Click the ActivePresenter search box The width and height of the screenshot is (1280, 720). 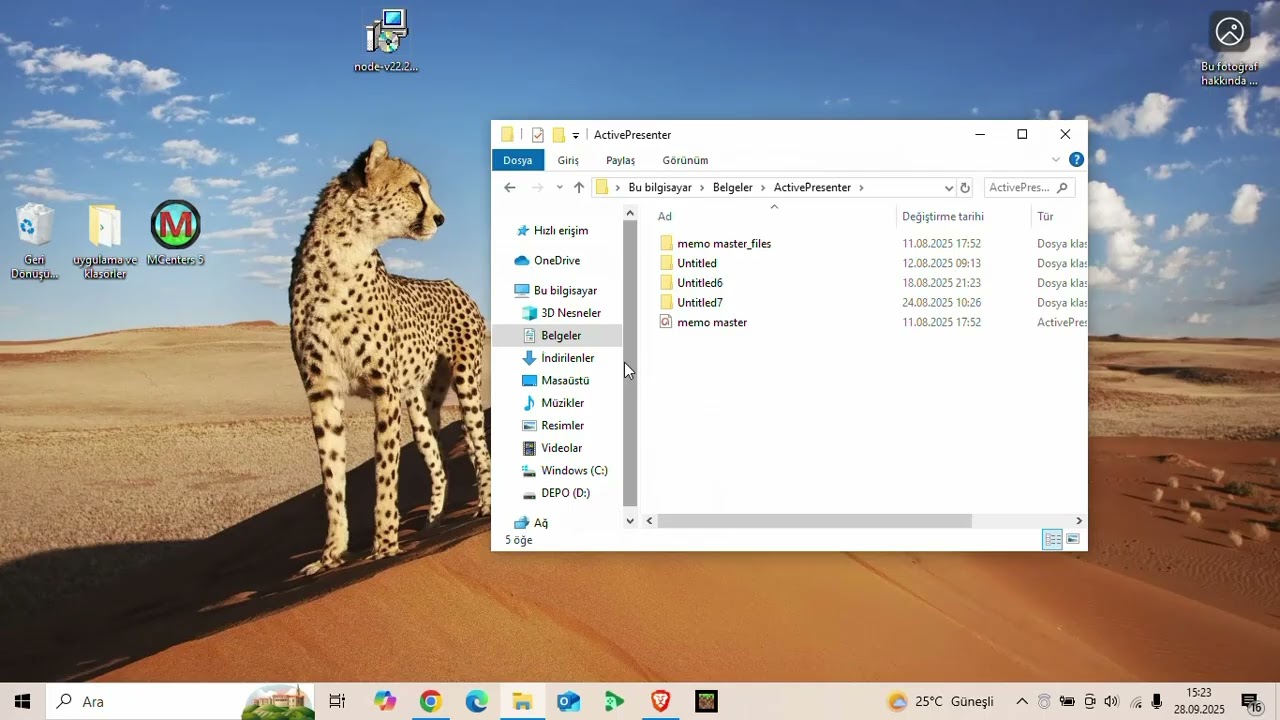[x=1028, y=188]
